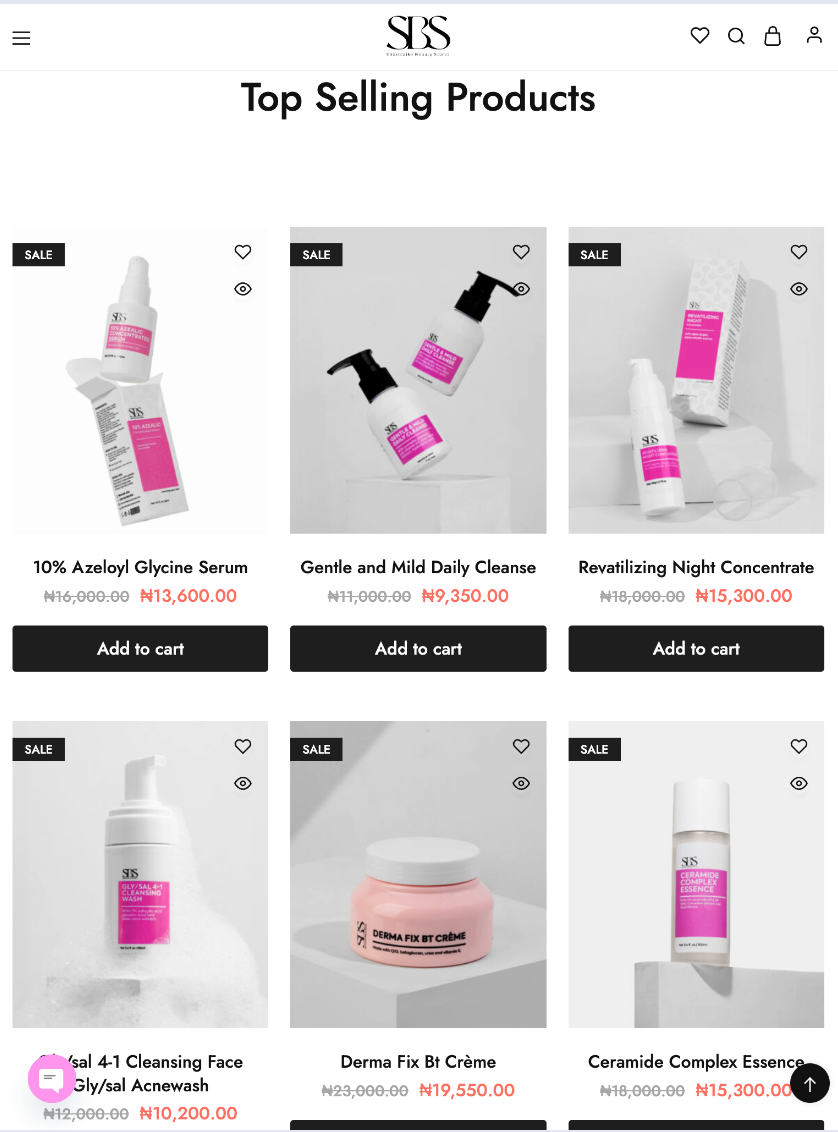
Task: Click the back-to-top arrow button
Action: 810,1083
